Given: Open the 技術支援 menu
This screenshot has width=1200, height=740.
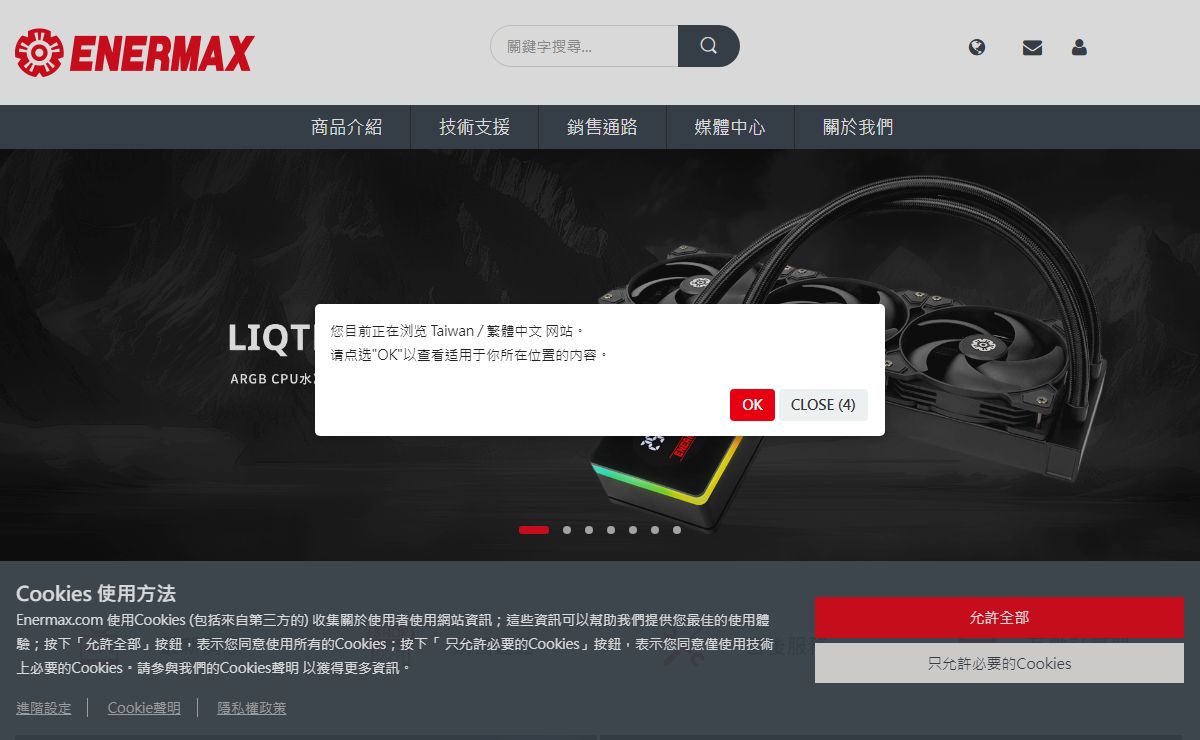Looking at the screenshot, I should [x=475, y=127].
